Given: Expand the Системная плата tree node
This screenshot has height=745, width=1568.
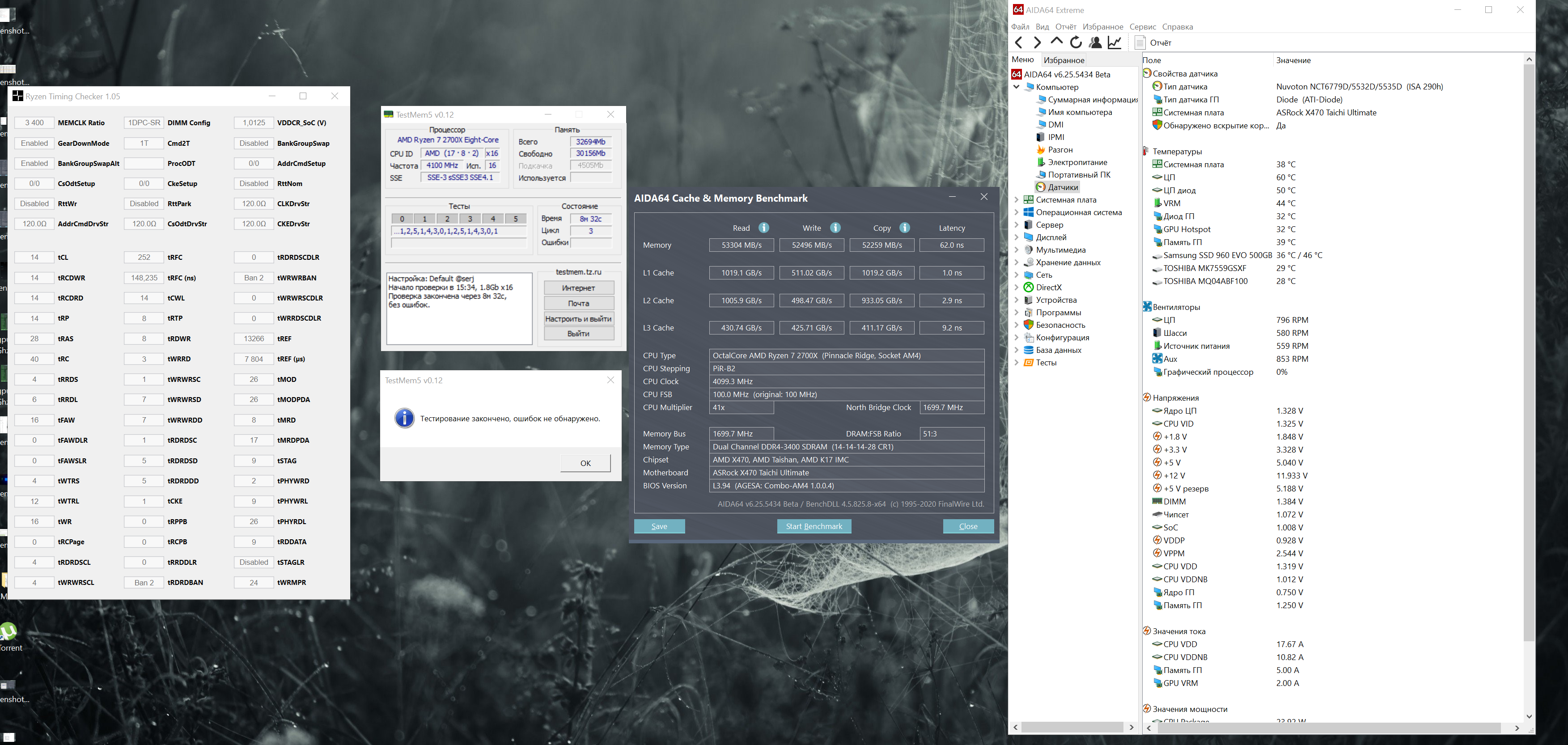Looking at the screenshot, I should point(1016,199).
